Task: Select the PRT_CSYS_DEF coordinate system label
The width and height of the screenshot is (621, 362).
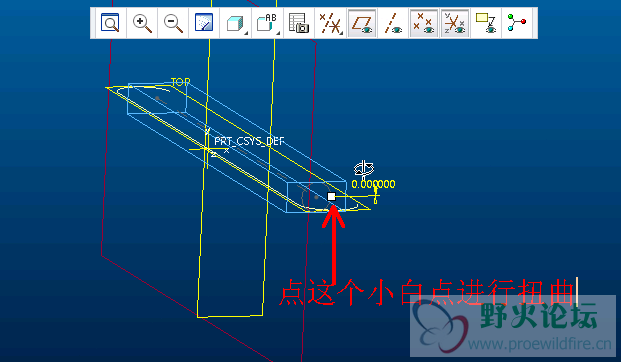Action: coord(249,141)
